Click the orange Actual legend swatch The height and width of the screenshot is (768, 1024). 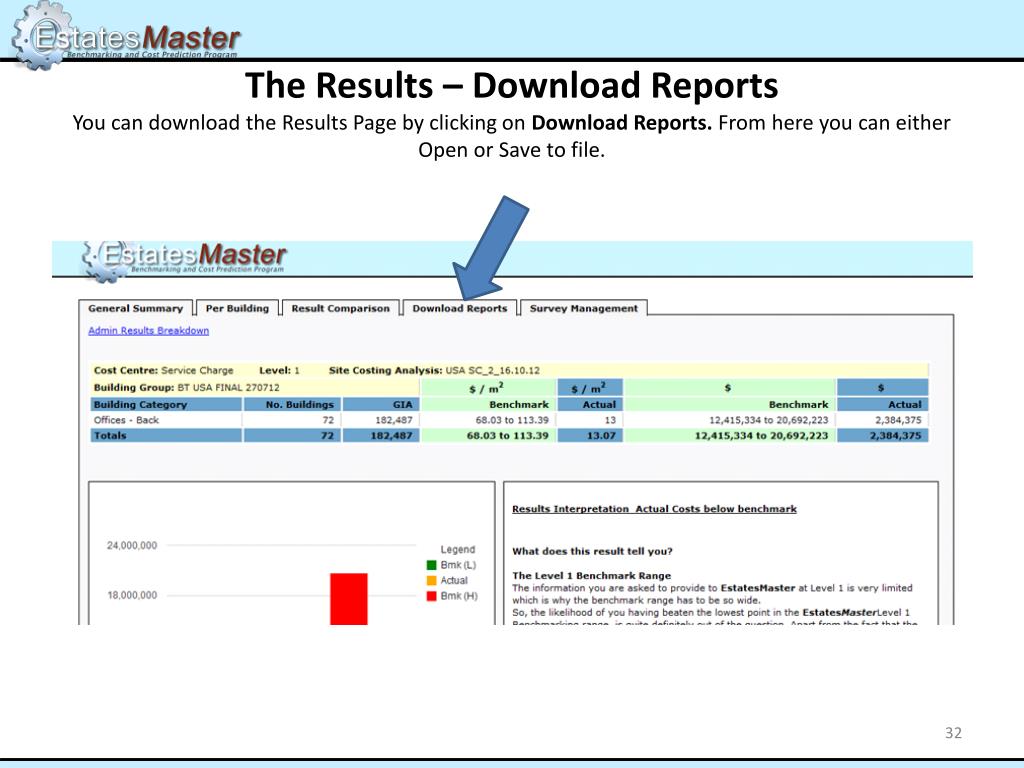(x=431, y=581)
